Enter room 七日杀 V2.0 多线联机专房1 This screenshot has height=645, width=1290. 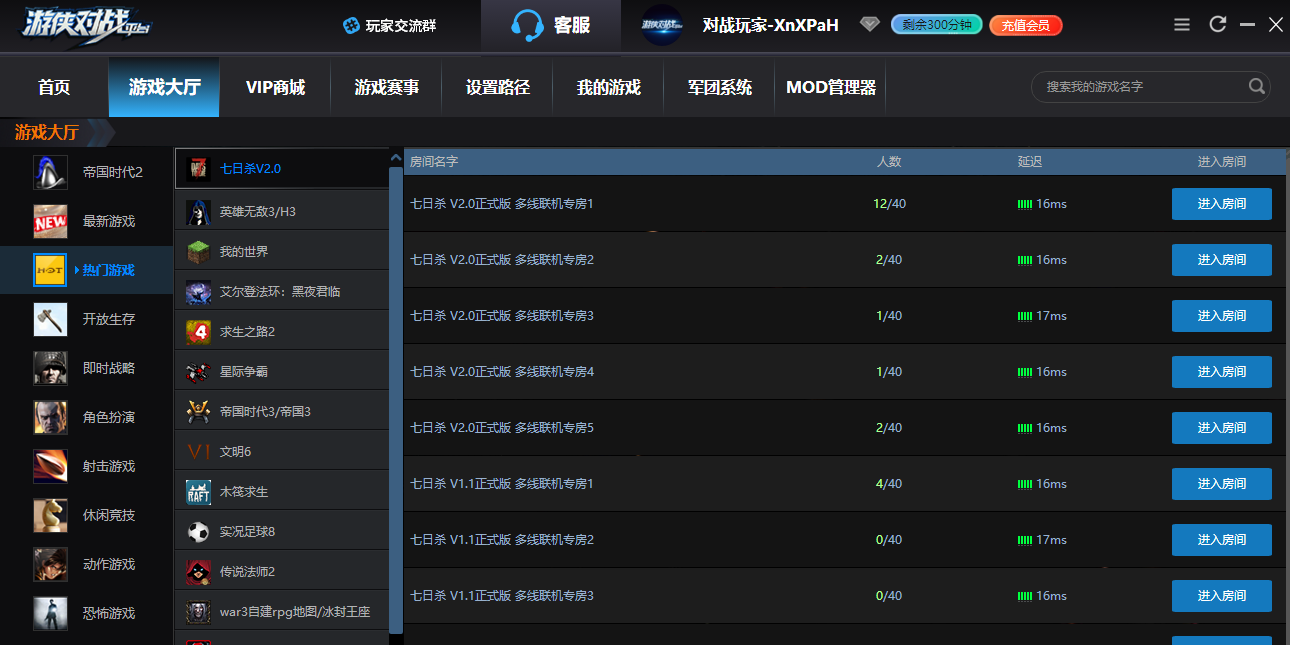point(1222,204)
